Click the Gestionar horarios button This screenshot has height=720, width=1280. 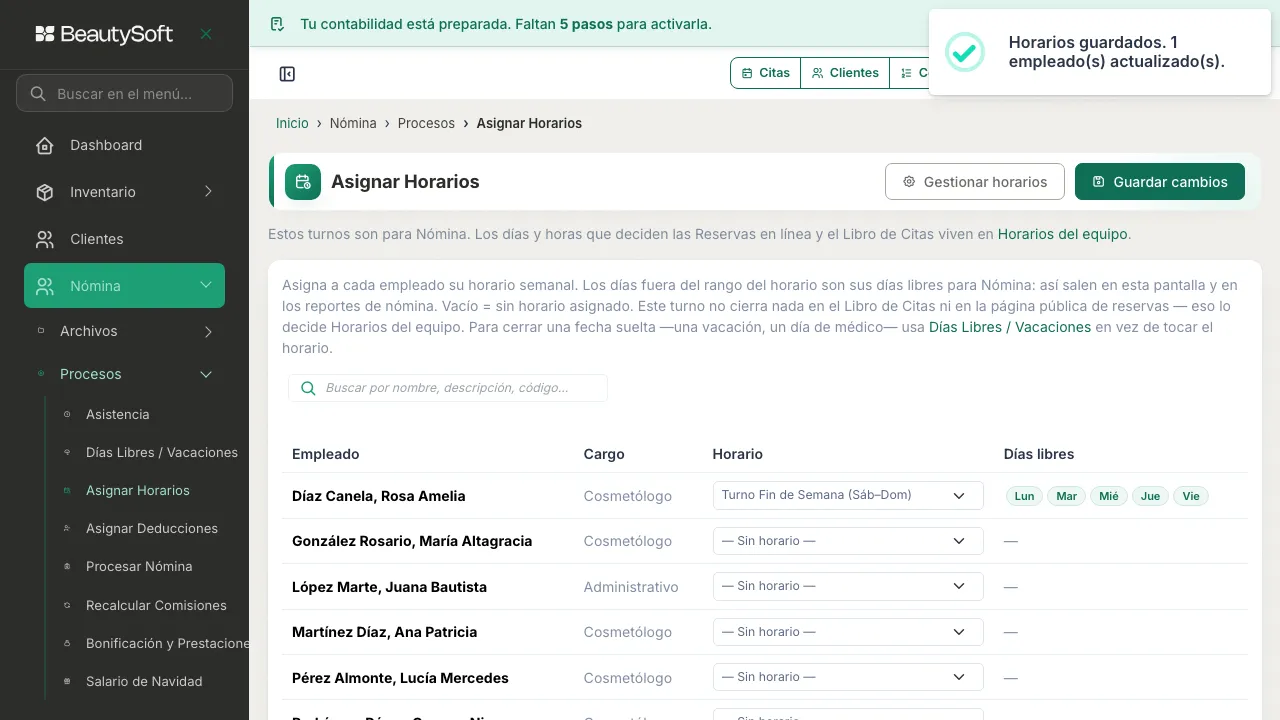point(975,182)
